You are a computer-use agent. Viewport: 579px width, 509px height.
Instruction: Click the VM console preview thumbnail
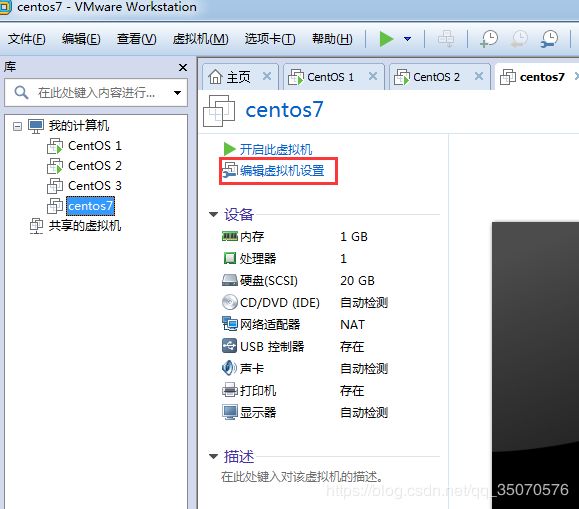(x=535, y=365)
